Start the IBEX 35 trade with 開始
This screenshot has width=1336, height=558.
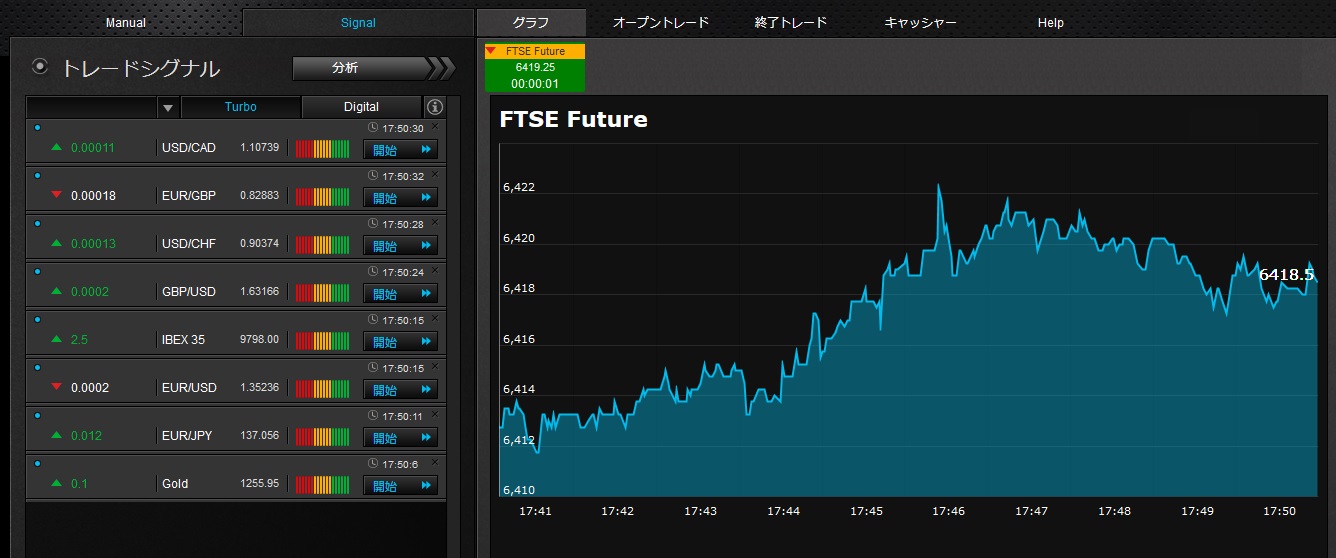pyautogui.click(x=400, y=342)
